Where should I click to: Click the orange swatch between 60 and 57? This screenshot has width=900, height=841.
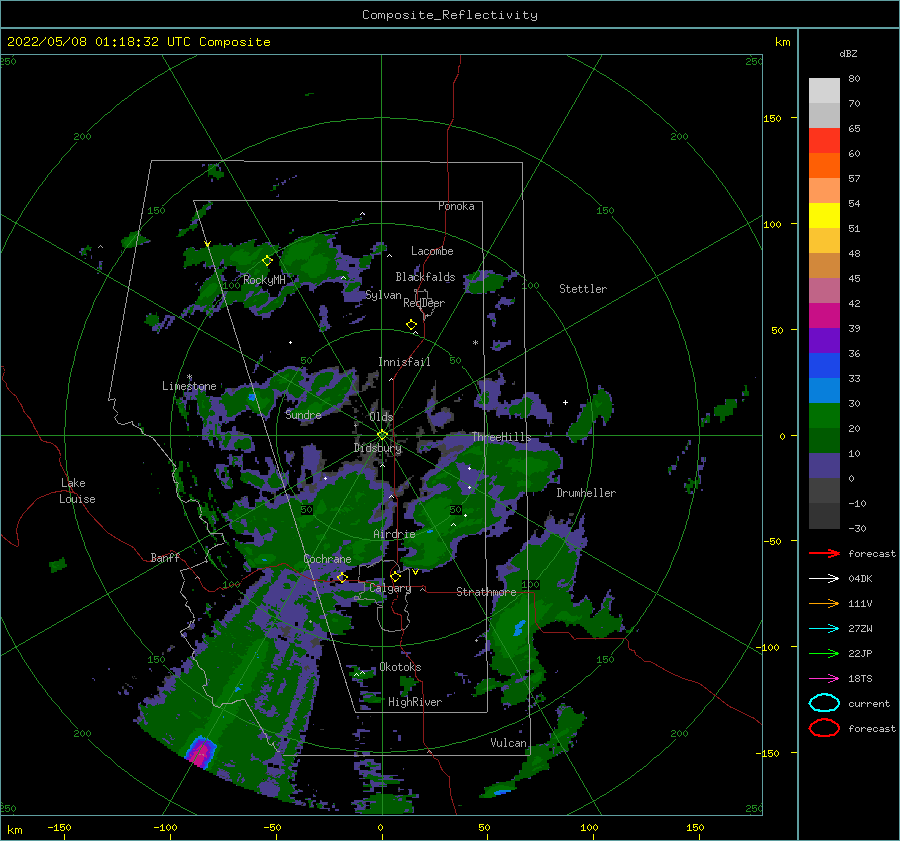tap(824, 166)
